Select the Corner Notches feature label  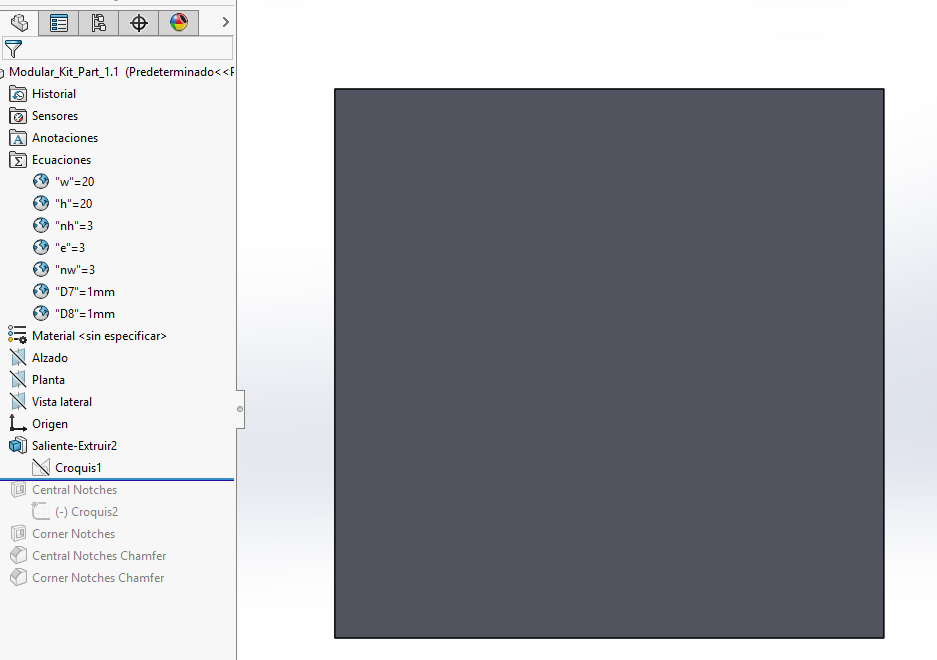73,534
